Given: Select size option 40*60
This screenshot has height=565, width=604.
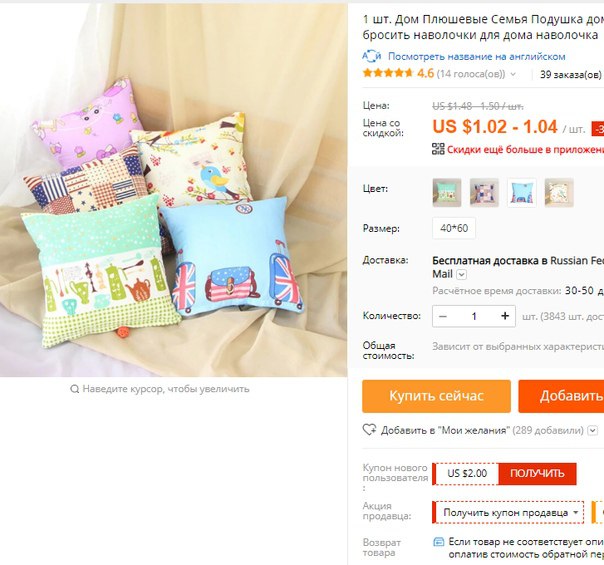Looking at the screenshot, I should (454, 228).
